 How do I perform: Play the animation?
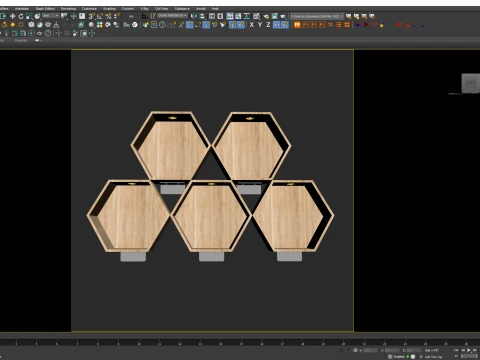tap(469, 350)
